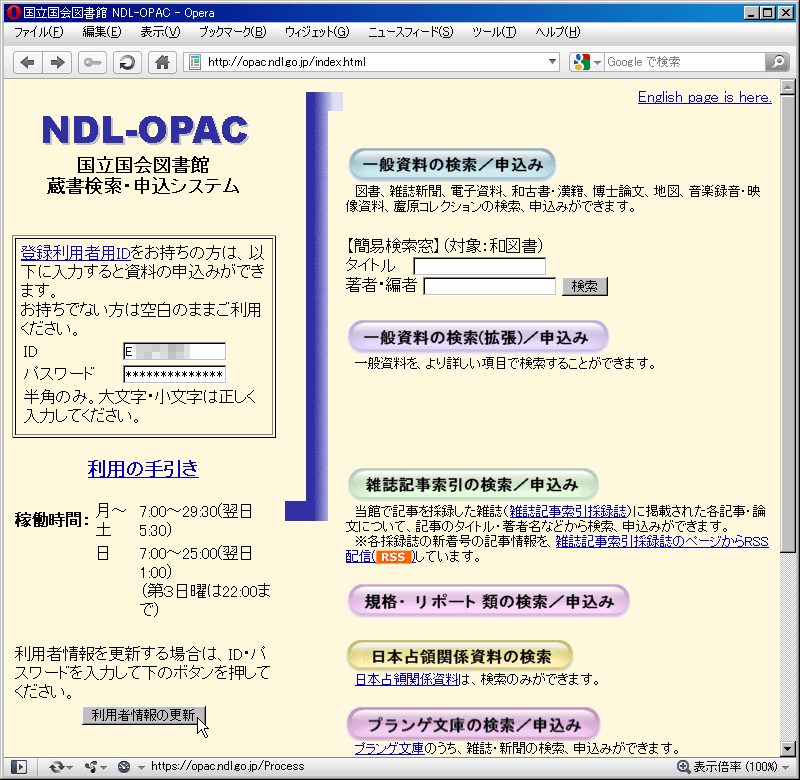Reload the page with the refresh icon

126,62
